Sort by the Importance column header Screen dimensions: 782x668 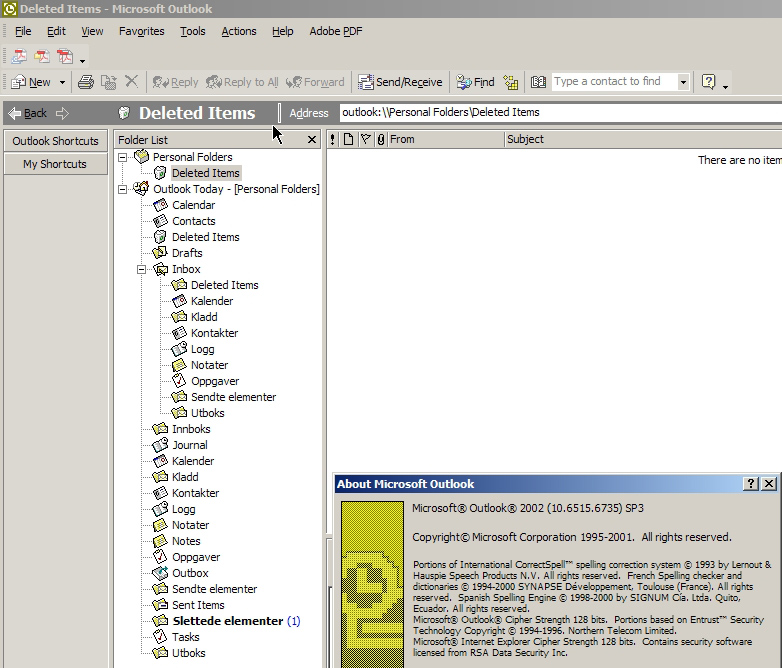click(x=333, y=139)
